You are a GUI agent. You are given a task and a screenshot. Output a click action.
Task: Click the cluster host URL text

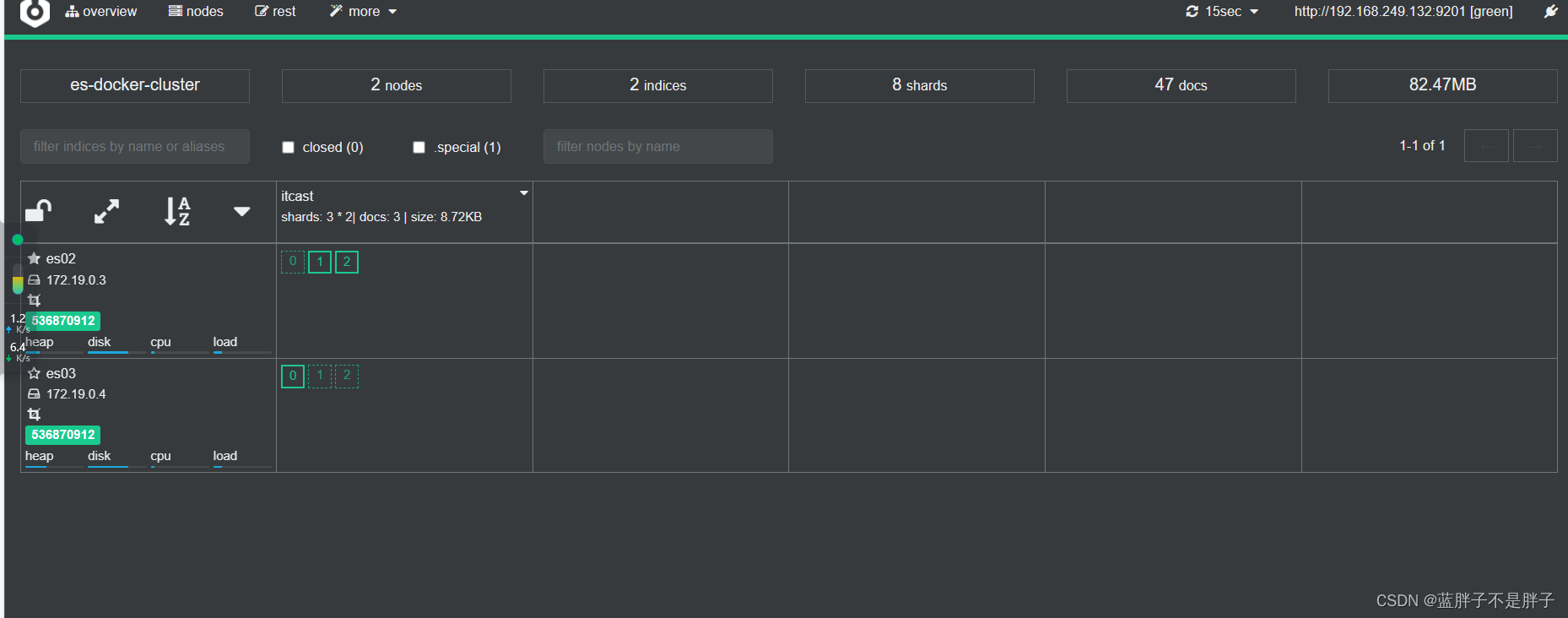[x=1403, y=12]
